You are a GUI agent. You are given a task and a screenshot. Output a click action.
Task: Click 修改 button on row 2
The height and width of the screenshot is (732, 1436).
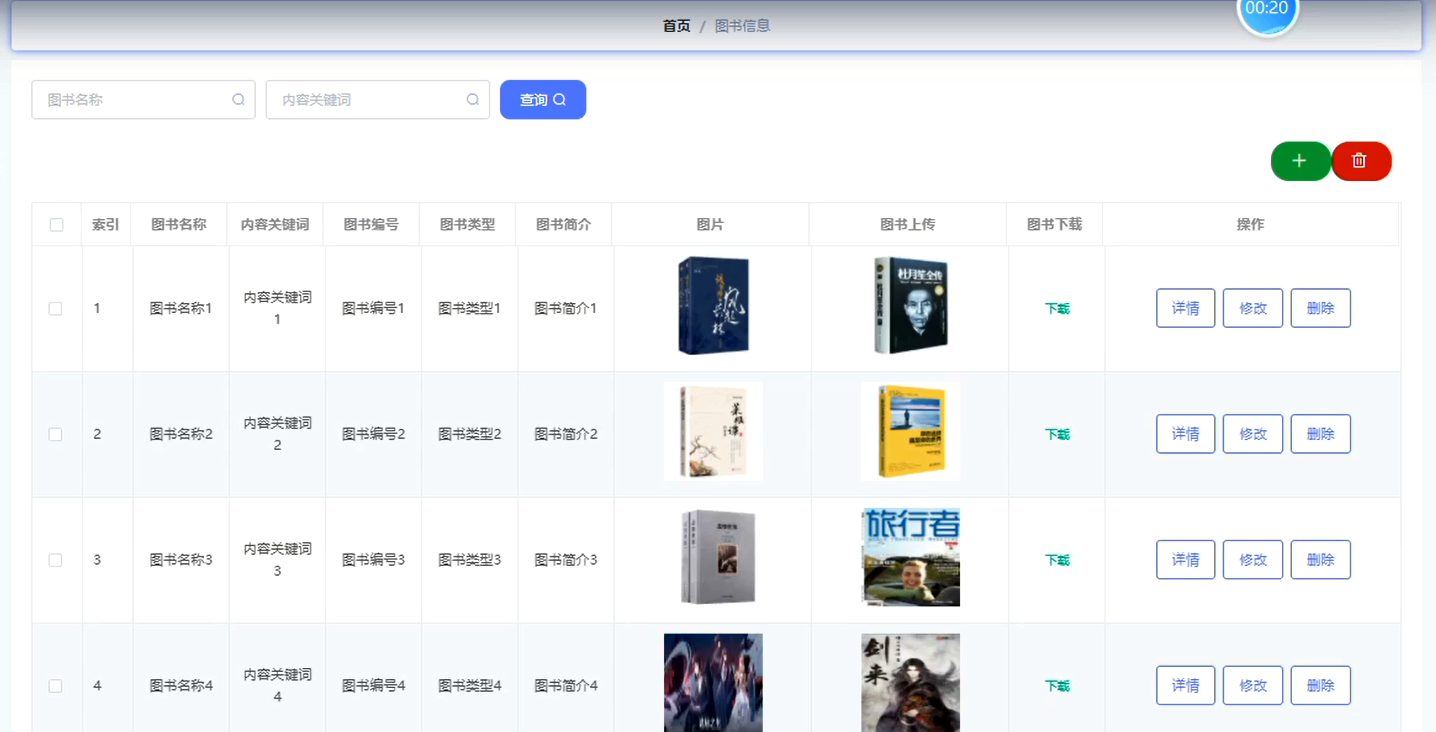coord(1252,433)
